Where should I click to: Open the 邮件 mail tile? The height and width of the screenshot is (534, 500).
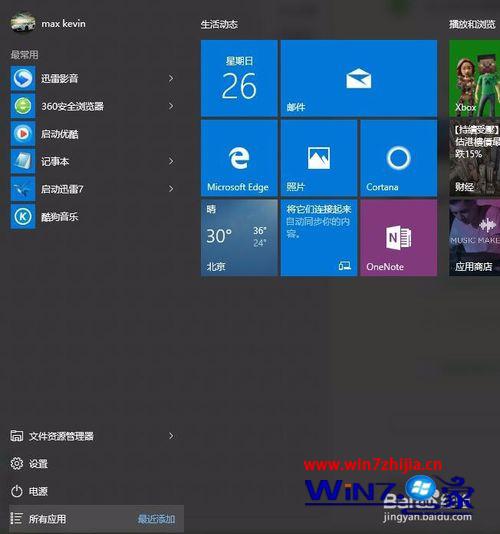click(x=359, y=78)
